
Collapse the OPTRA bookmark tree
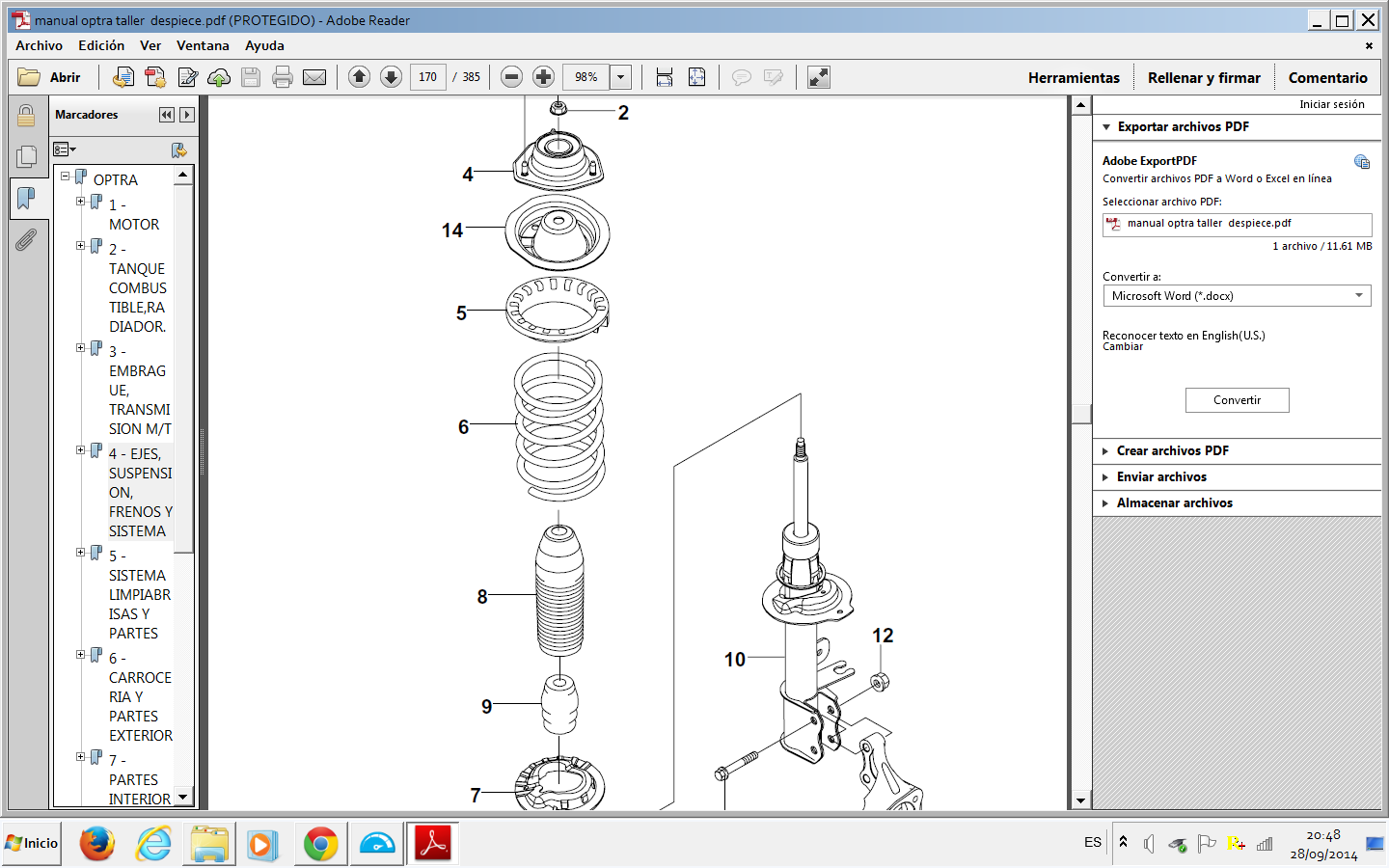point(65,176)
